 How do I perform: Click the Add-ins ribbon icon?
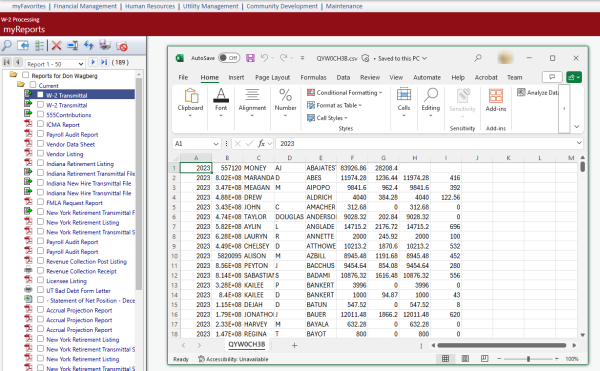(496, 96)
